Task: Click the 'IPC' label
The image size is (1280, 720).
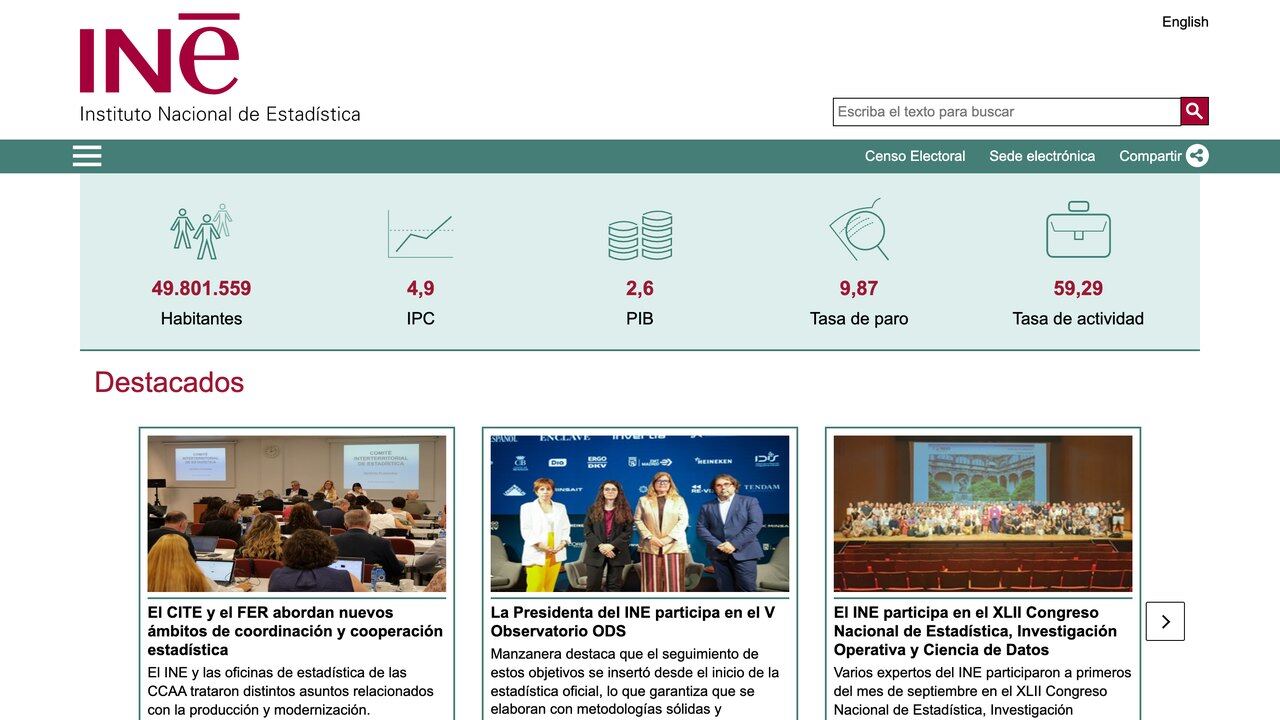Action: click(x=420, y=319)
